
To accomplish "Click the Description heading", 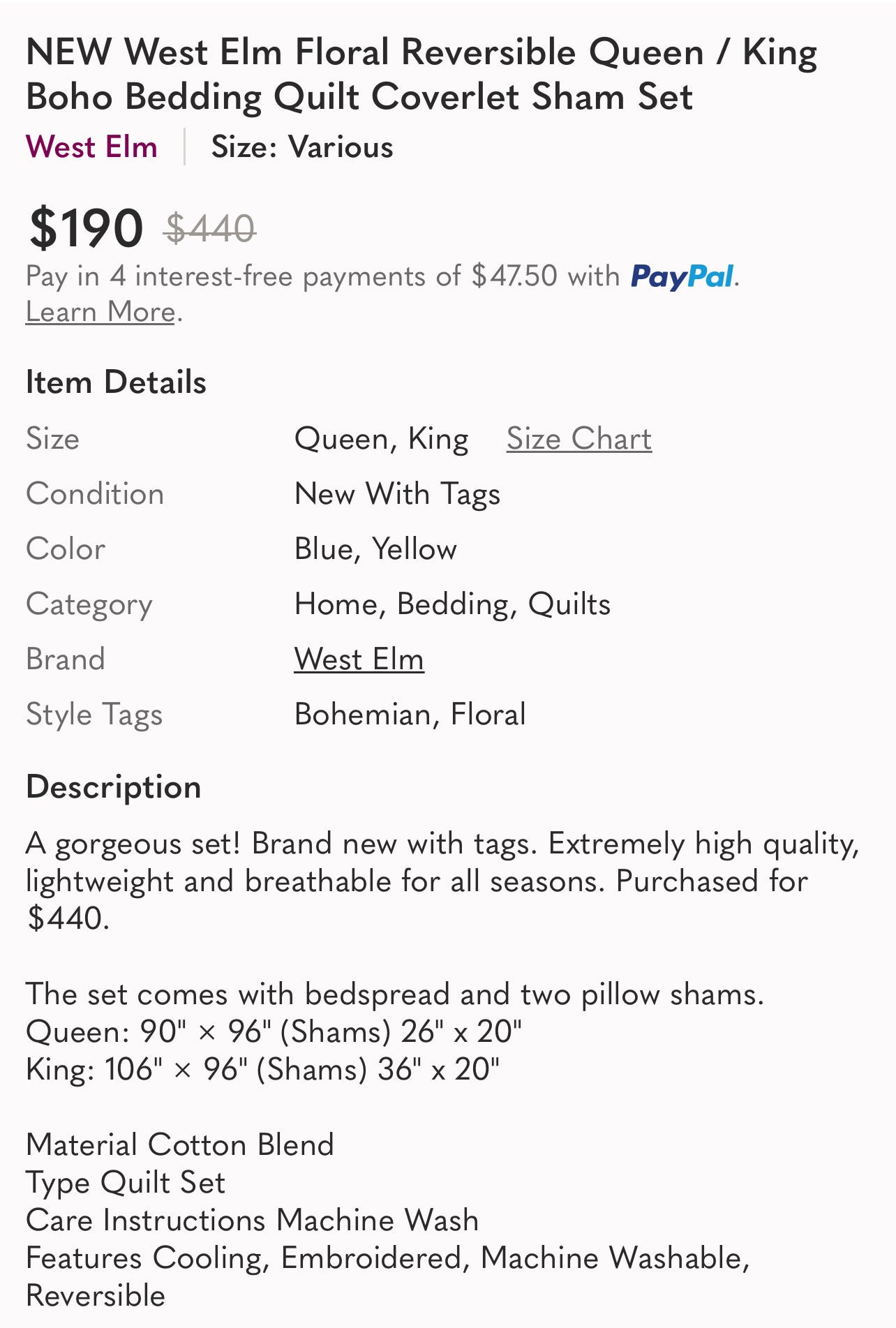I will click(113, 787).
